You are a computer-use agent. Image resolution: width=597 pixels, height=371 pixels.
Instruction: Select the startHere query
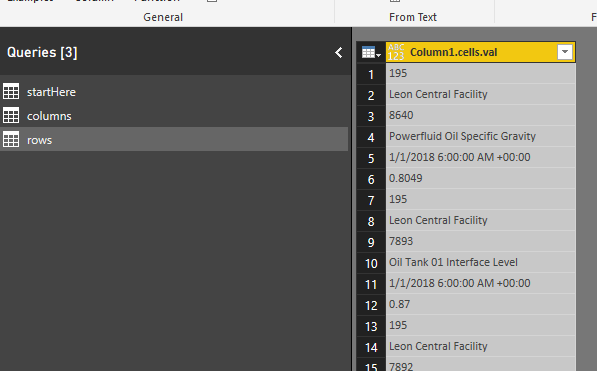click(x=174, y=92)
